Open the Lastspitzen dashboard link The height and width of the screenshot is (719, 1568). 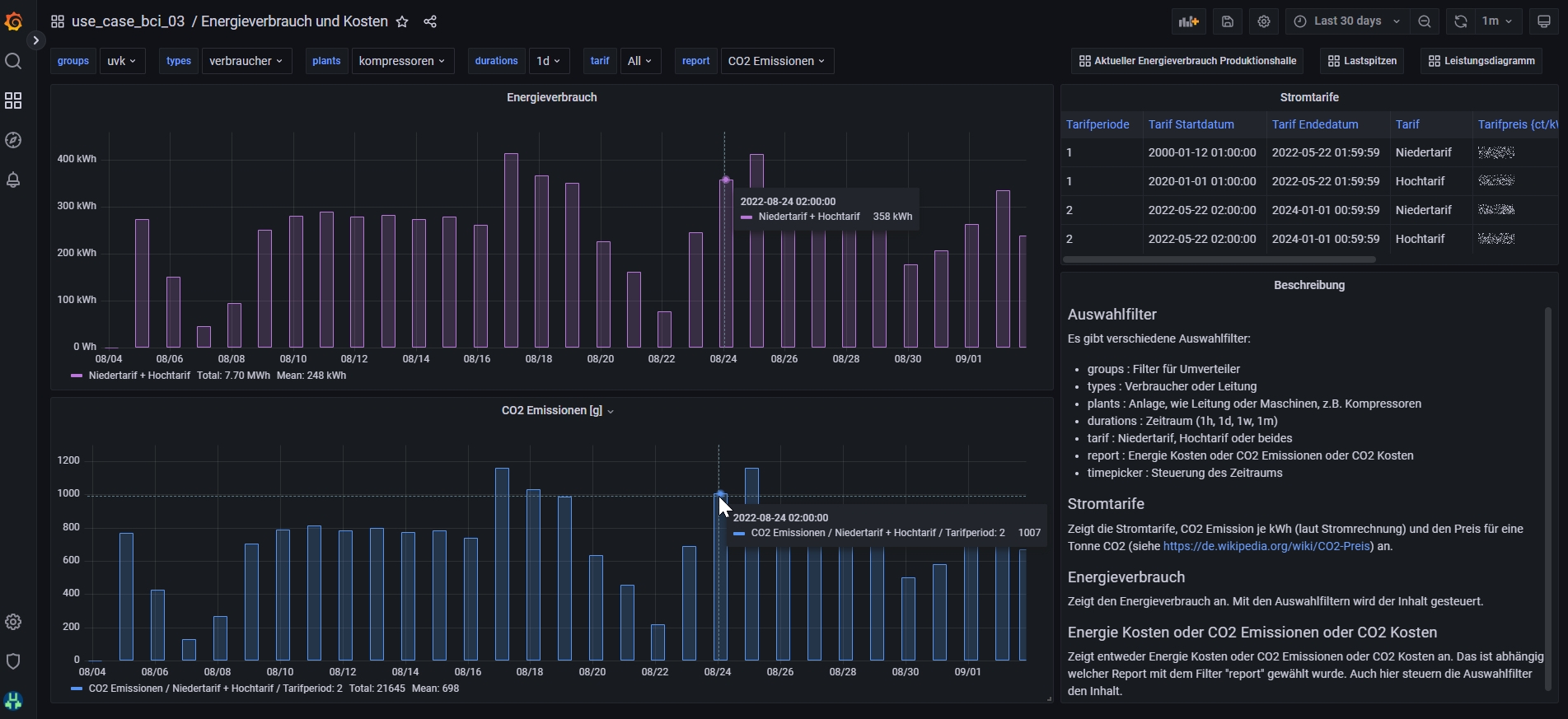1362,61
